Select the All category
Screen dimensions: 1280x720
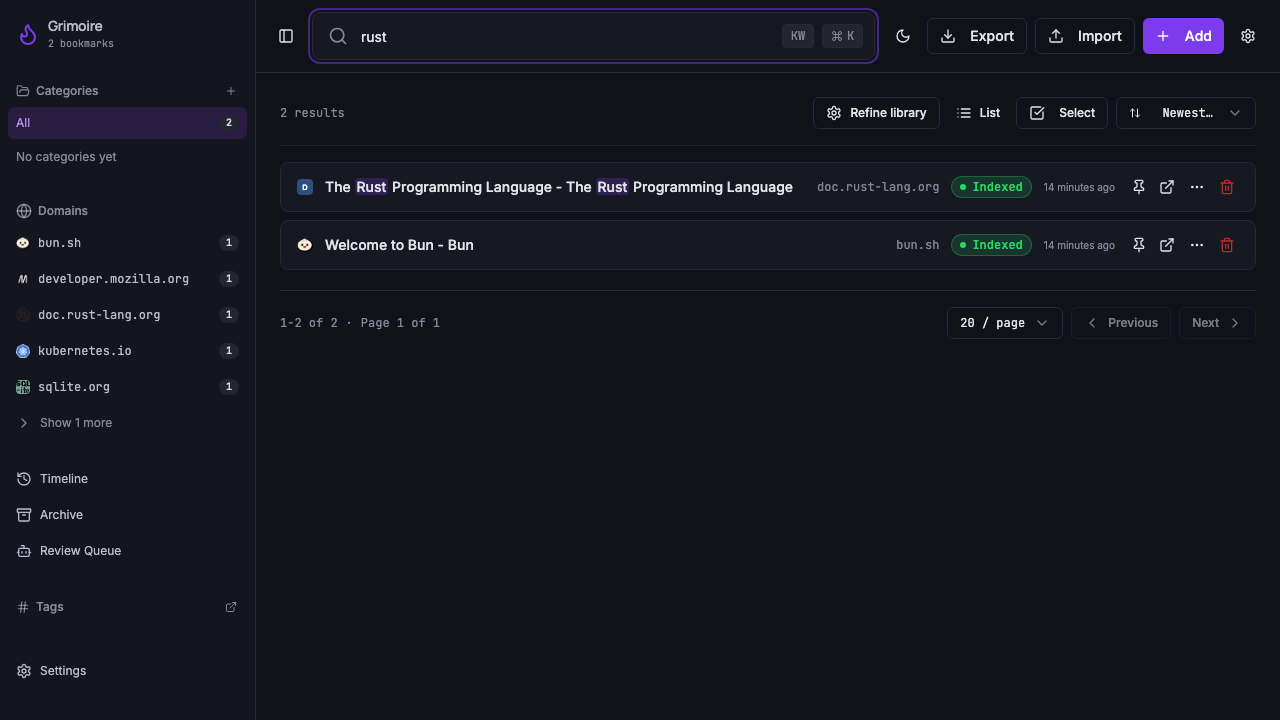(127, 123)
